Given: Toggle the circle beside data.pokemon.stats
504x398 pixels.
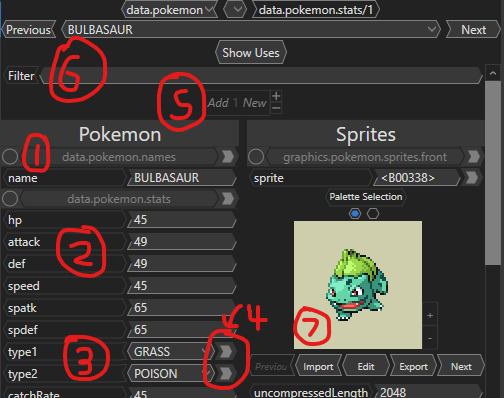Looking at the screenshot, I should click(x=10, y=199).
